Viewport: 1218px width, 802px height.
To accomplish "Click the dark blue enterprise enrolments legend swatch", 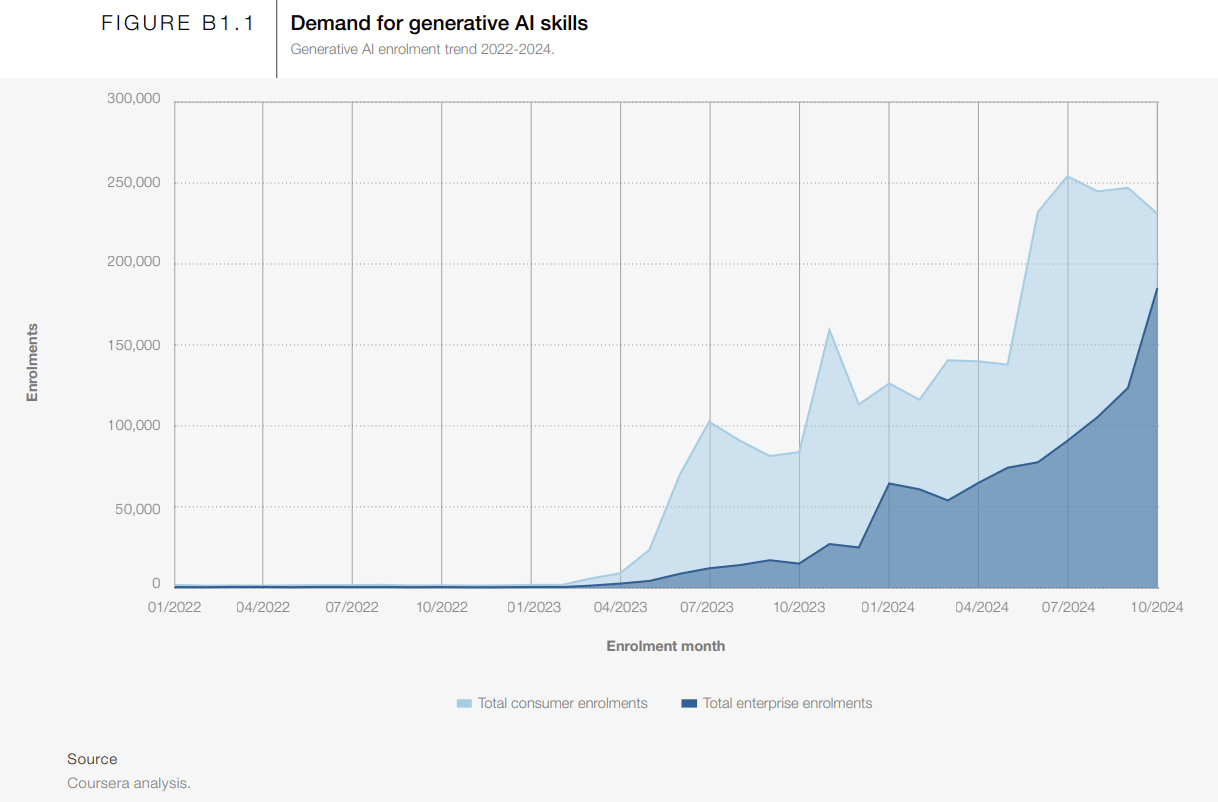I will click(x=689, y=704).
